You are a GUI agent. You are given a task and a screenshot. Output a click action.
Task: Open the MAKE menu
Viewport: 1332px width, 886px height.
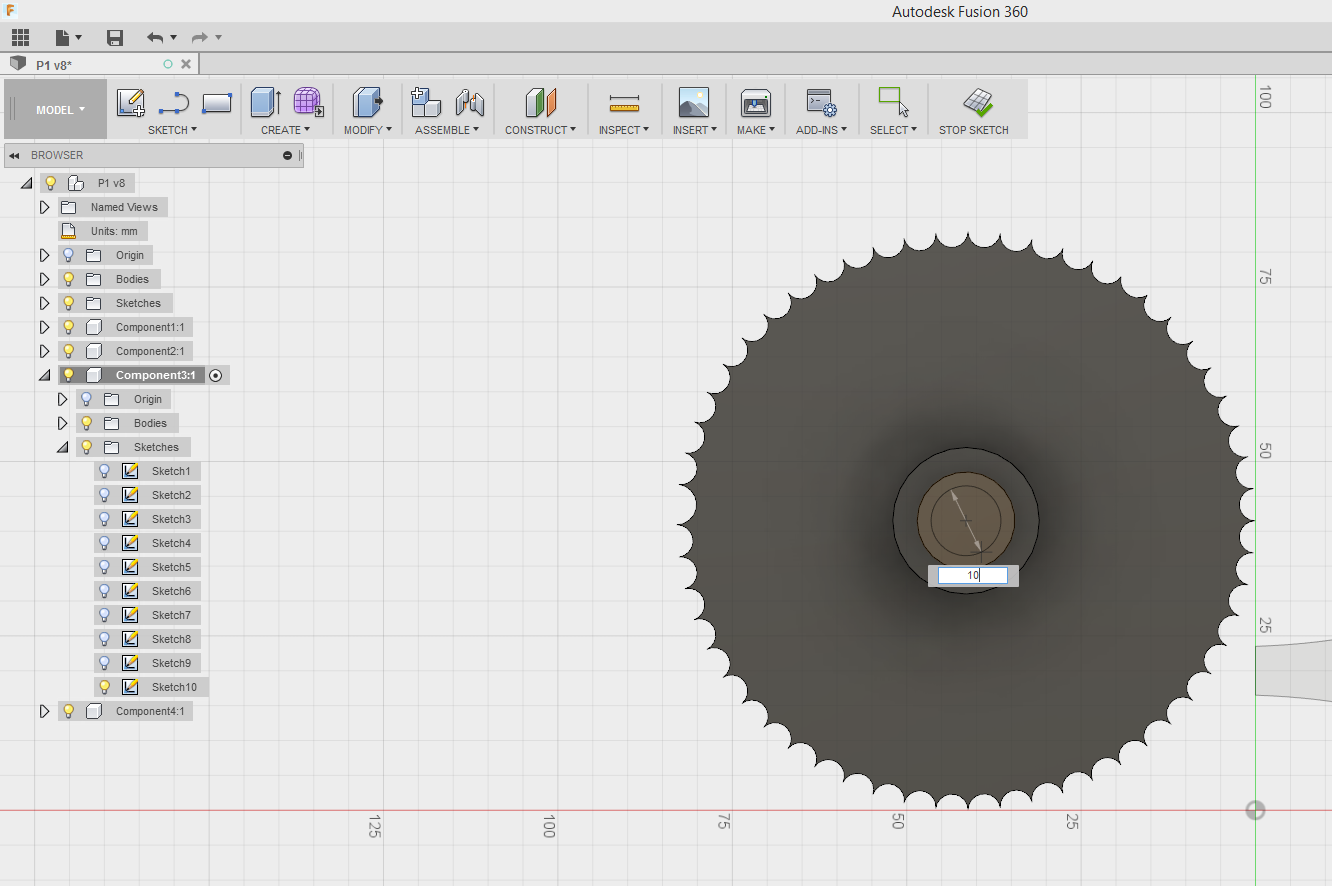tap(755, 130)
